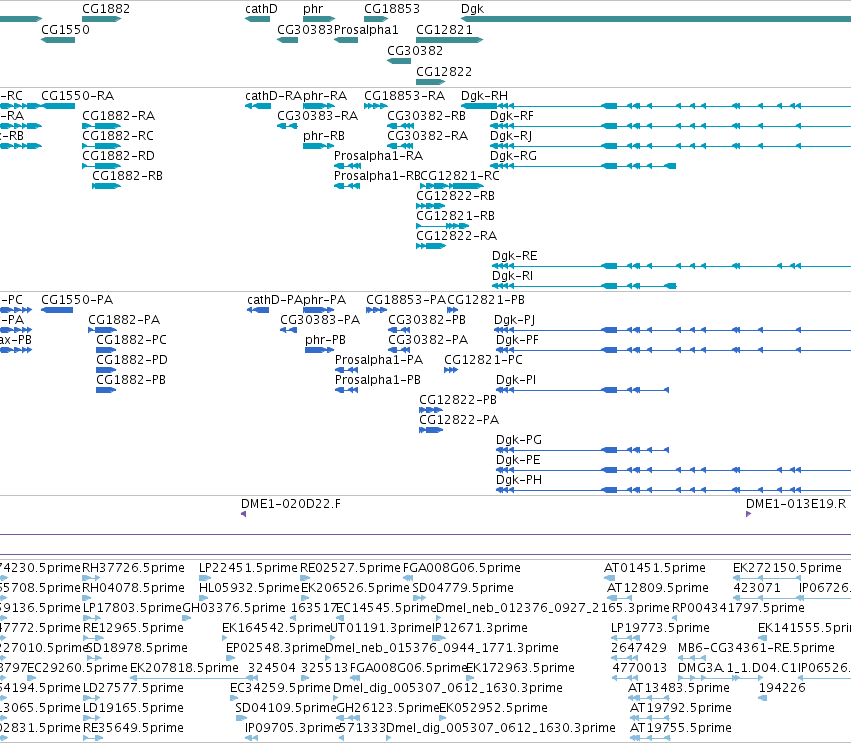Viewport: 851px width, 743px height.
Task: Select protein label Dgk-PJ
Action: 515,321
